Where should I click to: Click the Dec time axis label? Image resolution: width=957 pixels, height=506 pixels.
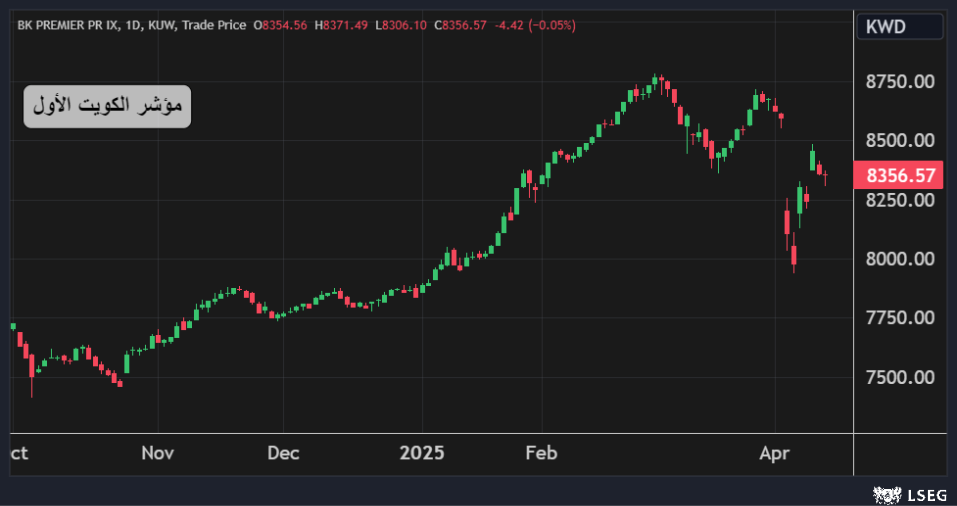[x=283, y=454]
